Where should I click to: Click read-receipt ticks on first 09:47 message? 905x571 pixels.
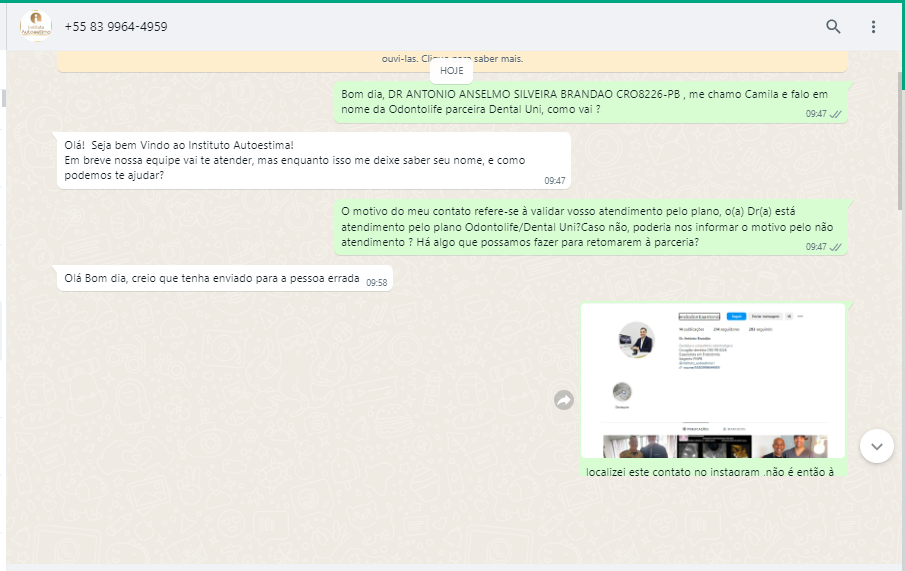point(836,114)
